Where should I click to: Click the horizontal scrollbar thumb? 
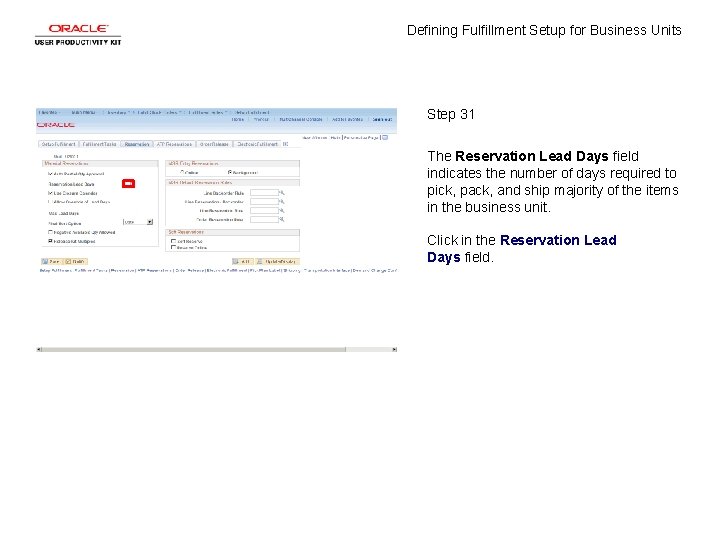[194, 349]
